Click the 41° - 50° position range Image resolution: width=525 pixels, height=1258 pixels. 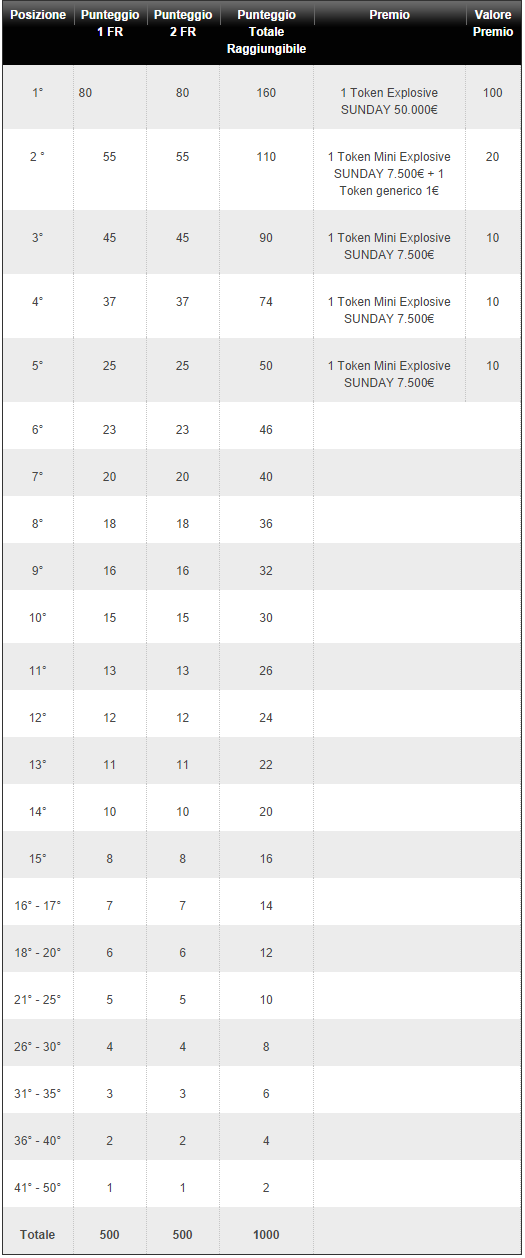click(x=38, y=1188)
